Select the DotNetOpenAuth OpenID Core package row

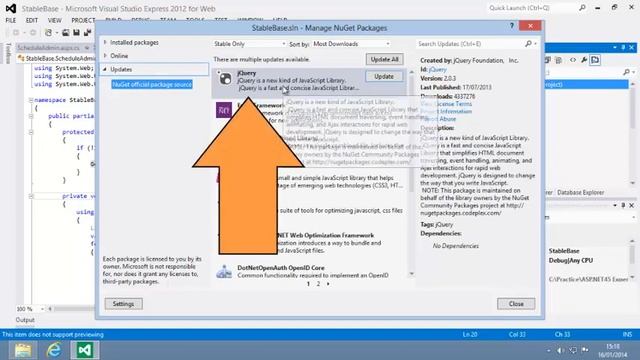309,271
